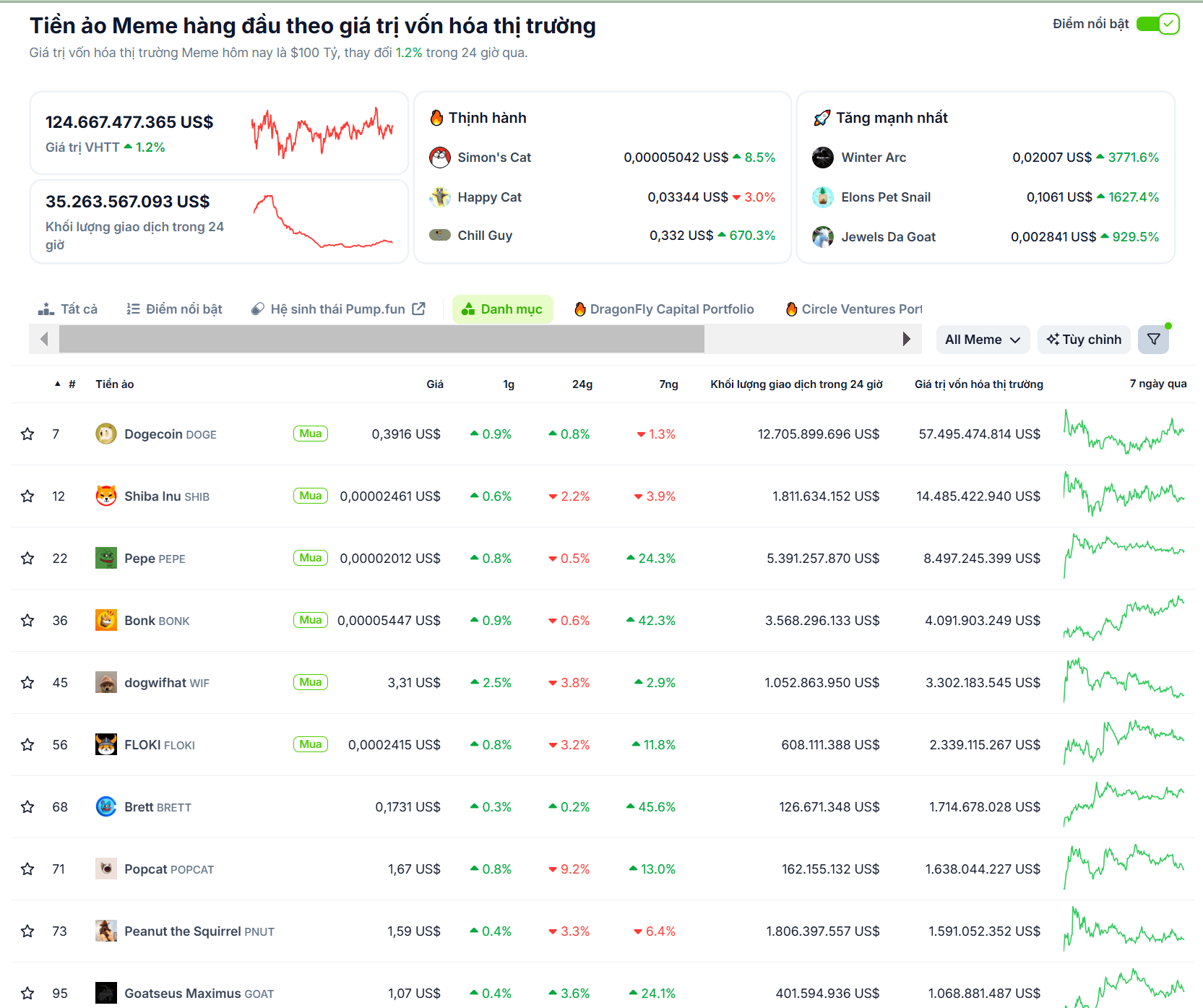Click the Popcat coin icon
Viewport: 1203px width, 1008px height.
(x=106, y=869)
